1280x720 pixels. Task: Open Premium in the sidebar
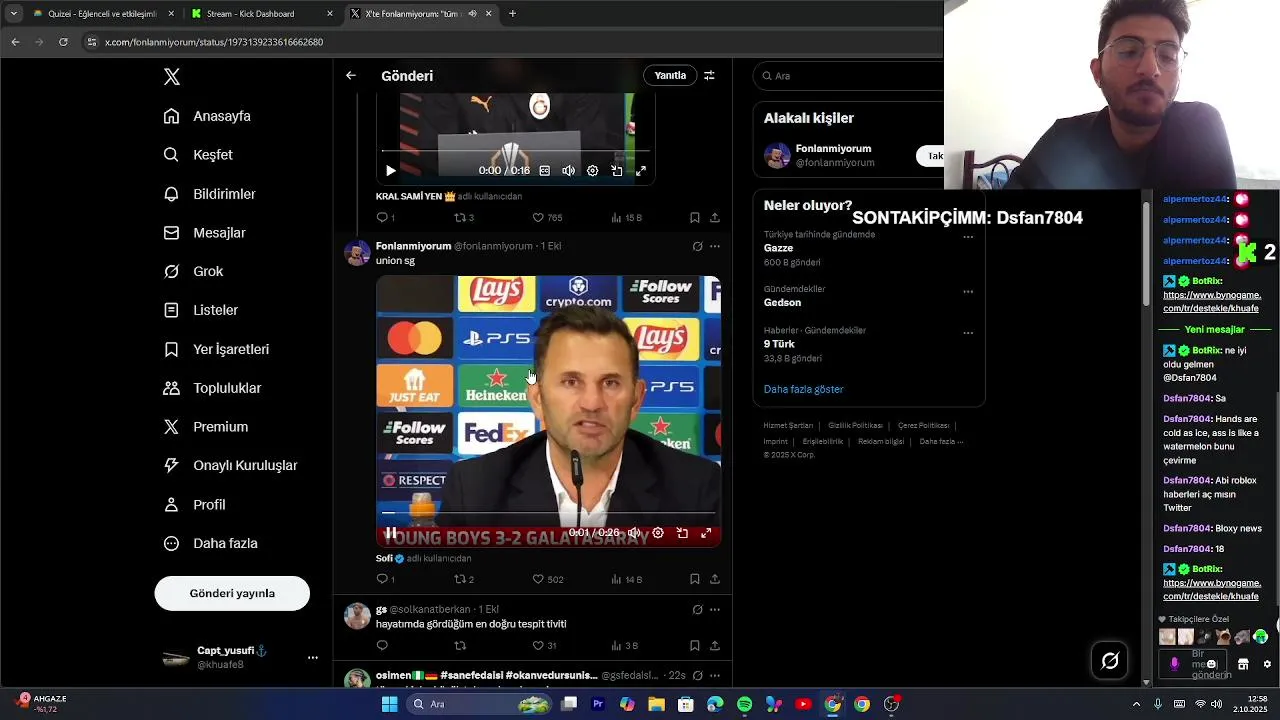coord(206,427)
